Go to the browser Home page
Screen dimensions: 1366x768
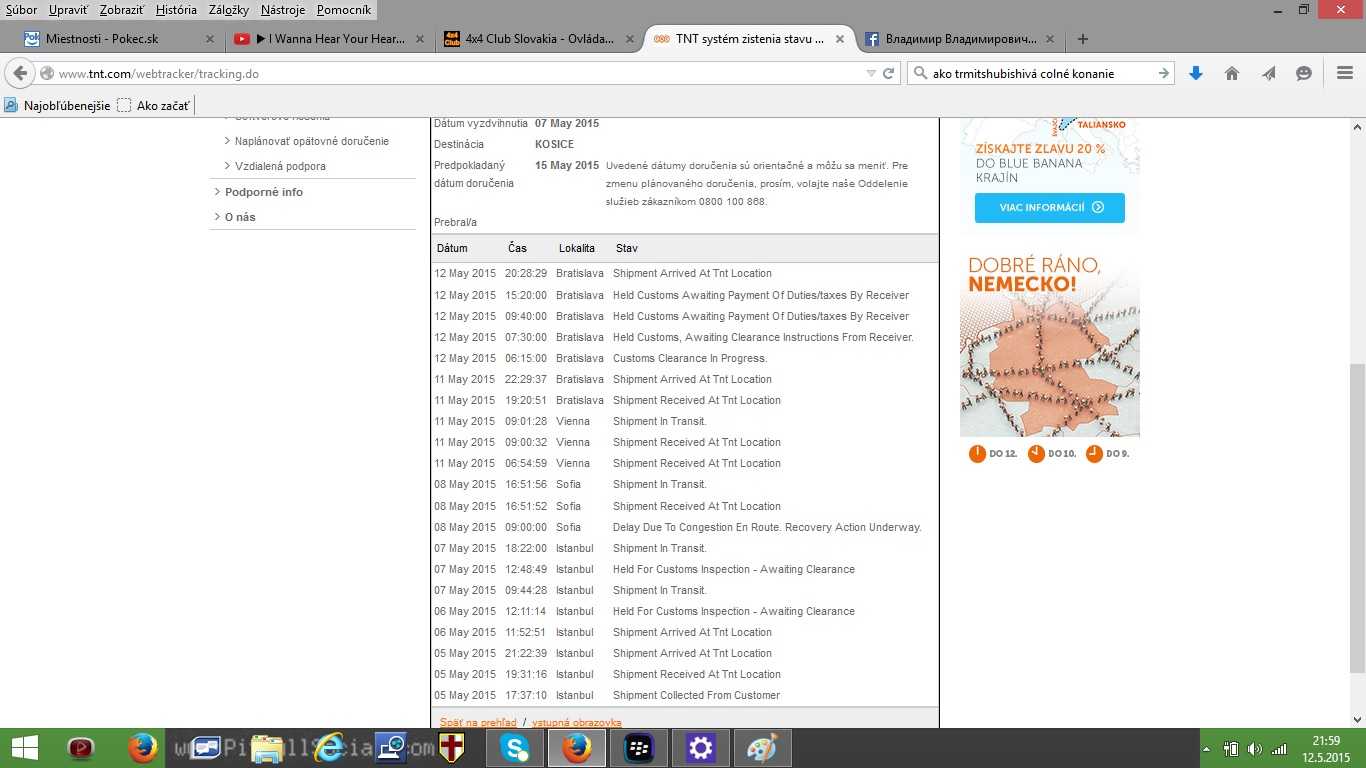1232,73
